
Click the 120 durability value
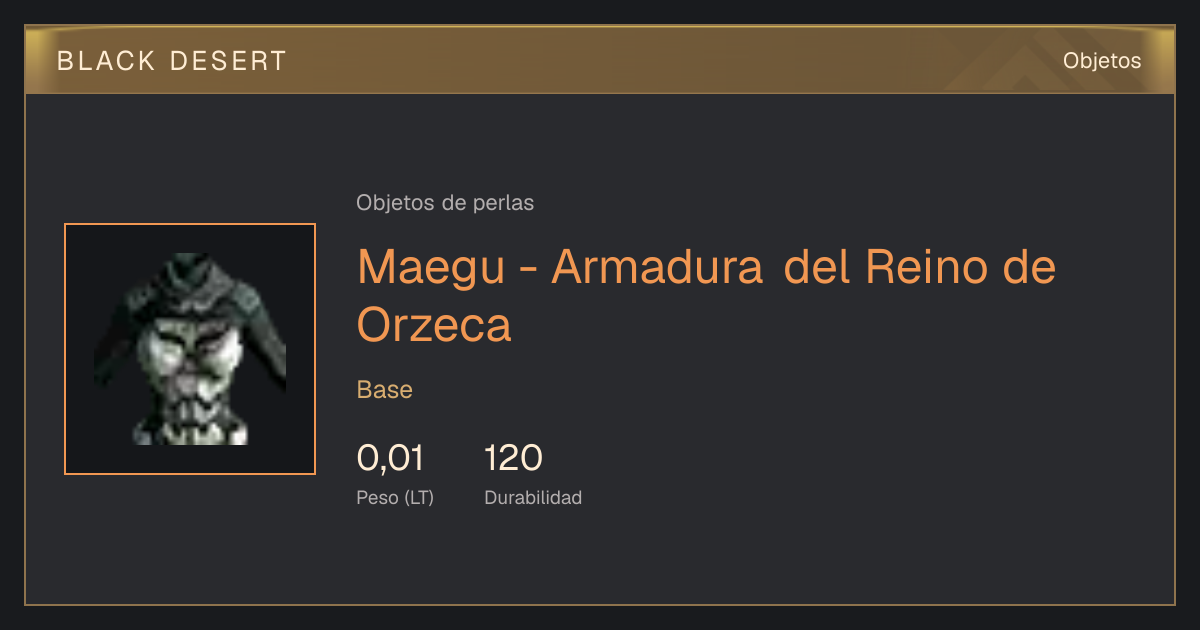513,458
